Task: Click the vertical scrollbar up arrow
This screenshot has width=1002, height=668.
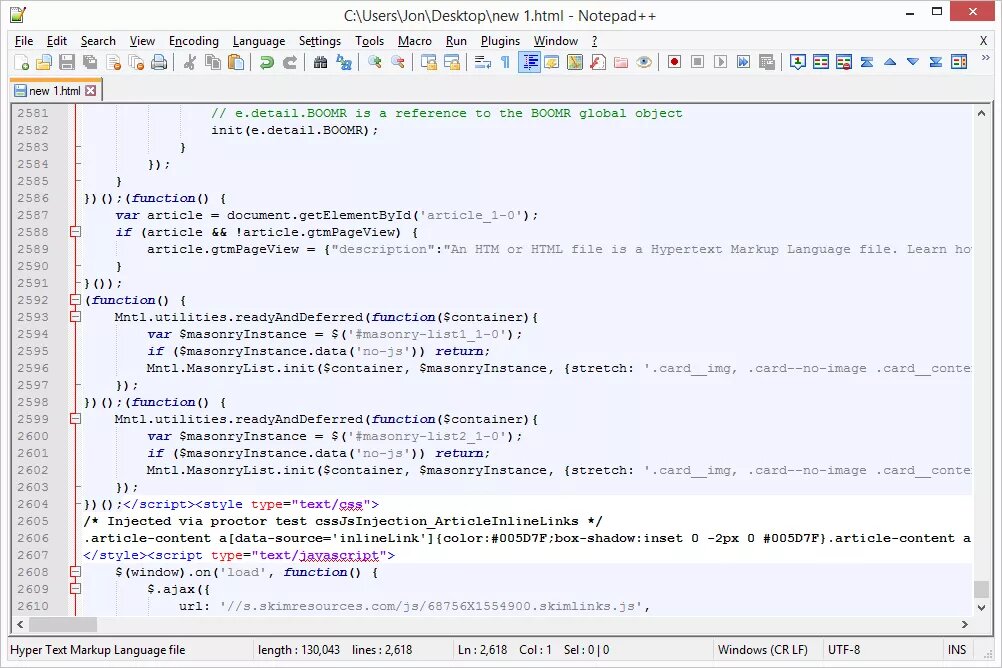Action: click(981, 114)
